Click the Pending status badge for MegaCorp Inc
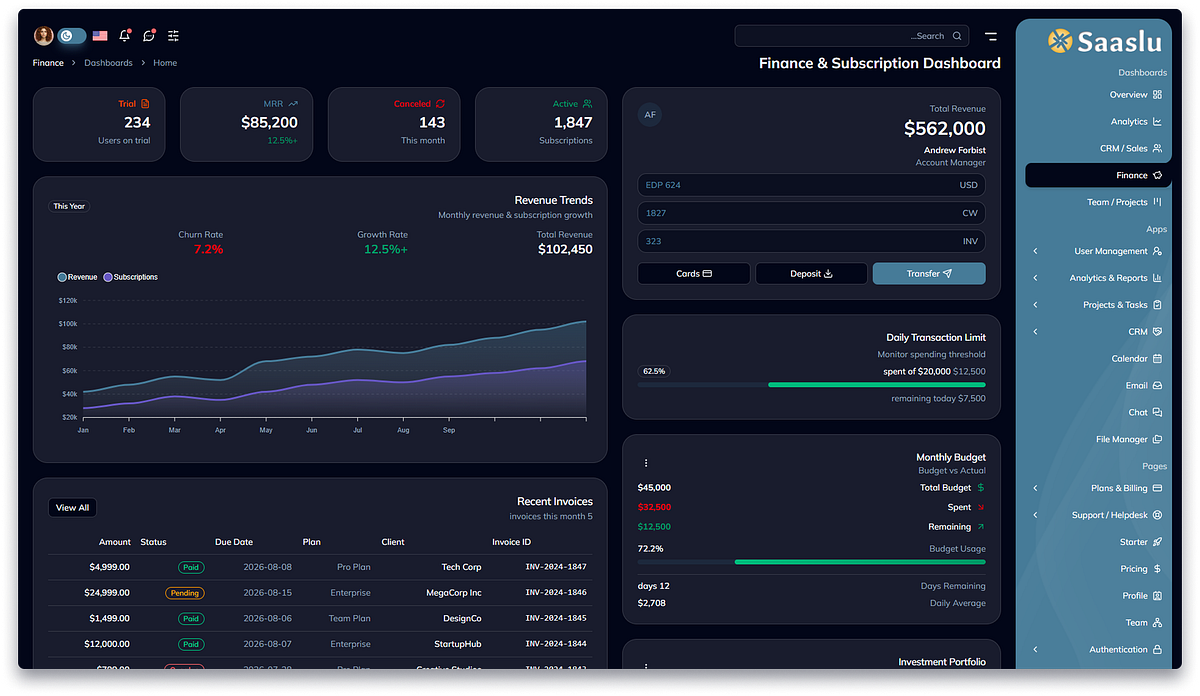 185,593
